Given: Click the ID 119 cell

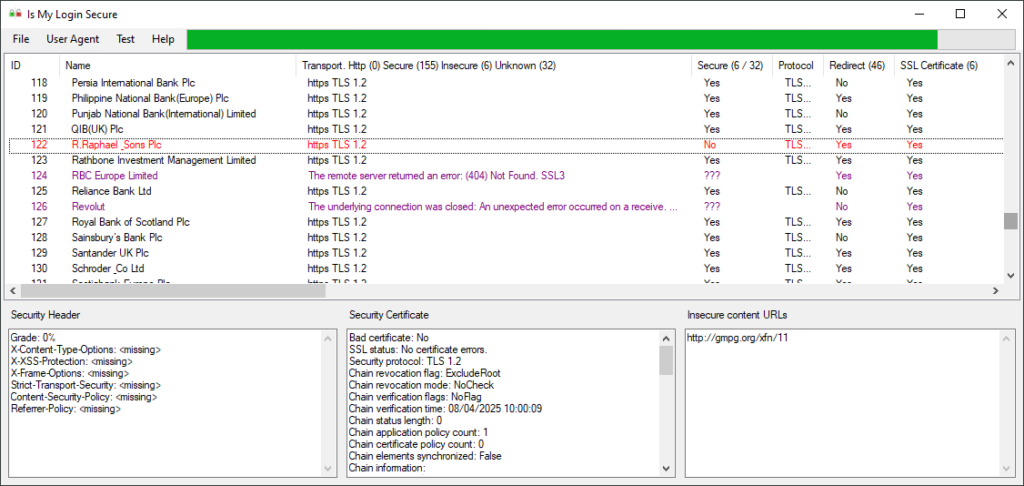Looking at the screenshot, I should tap(39, 98).
